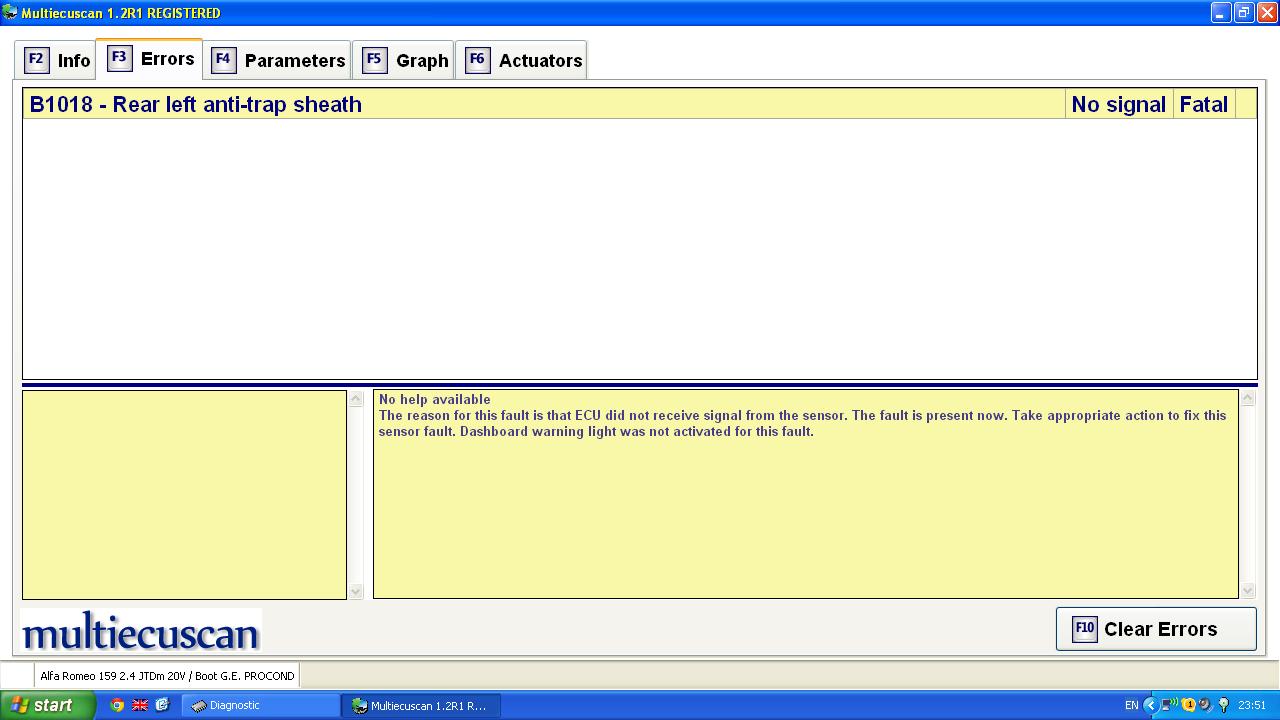
Task: Launch Google Chrome from quick launch
Action: tap(117, 705)
